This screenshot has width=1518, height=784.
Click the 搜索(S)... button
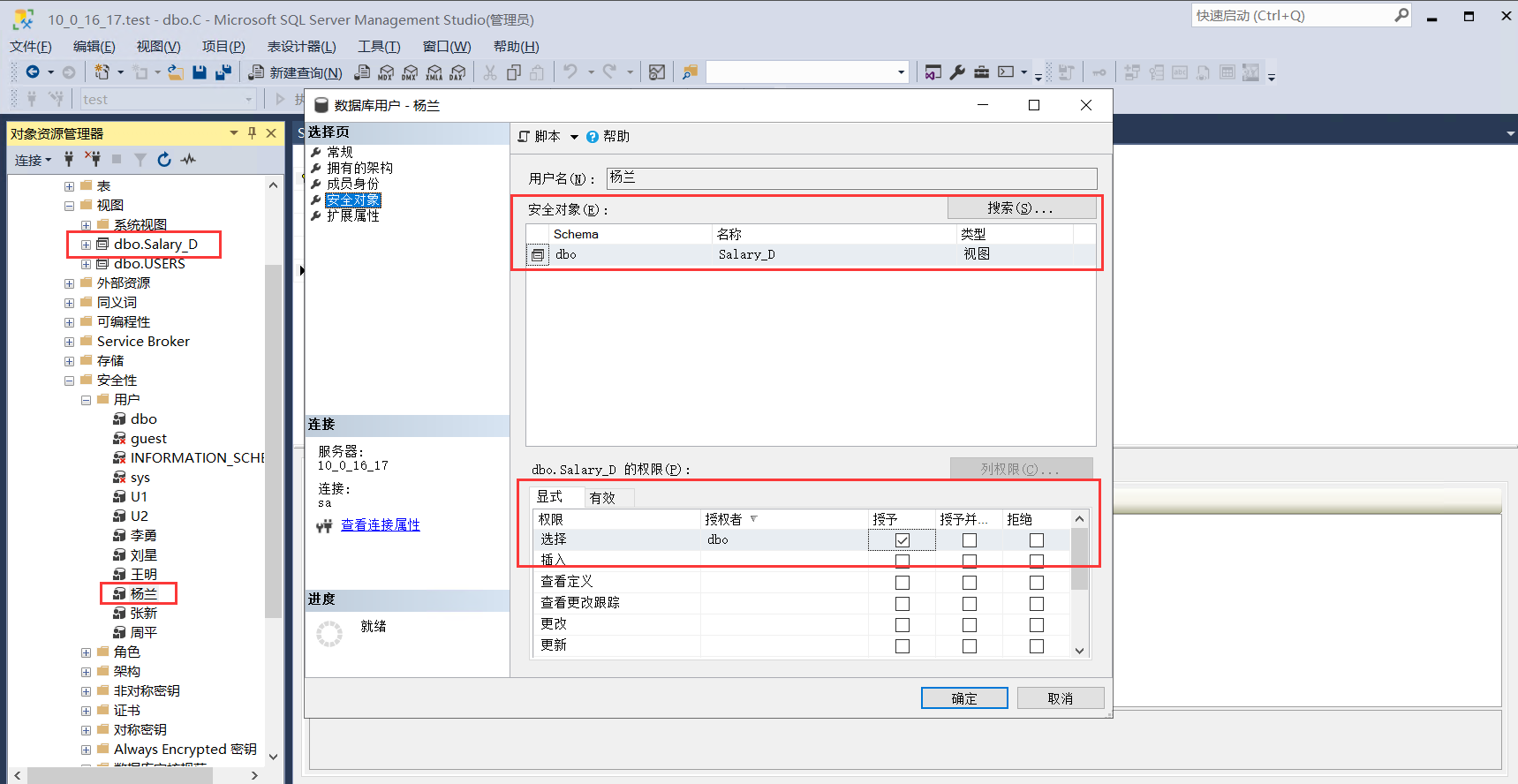click(1022, 208)
